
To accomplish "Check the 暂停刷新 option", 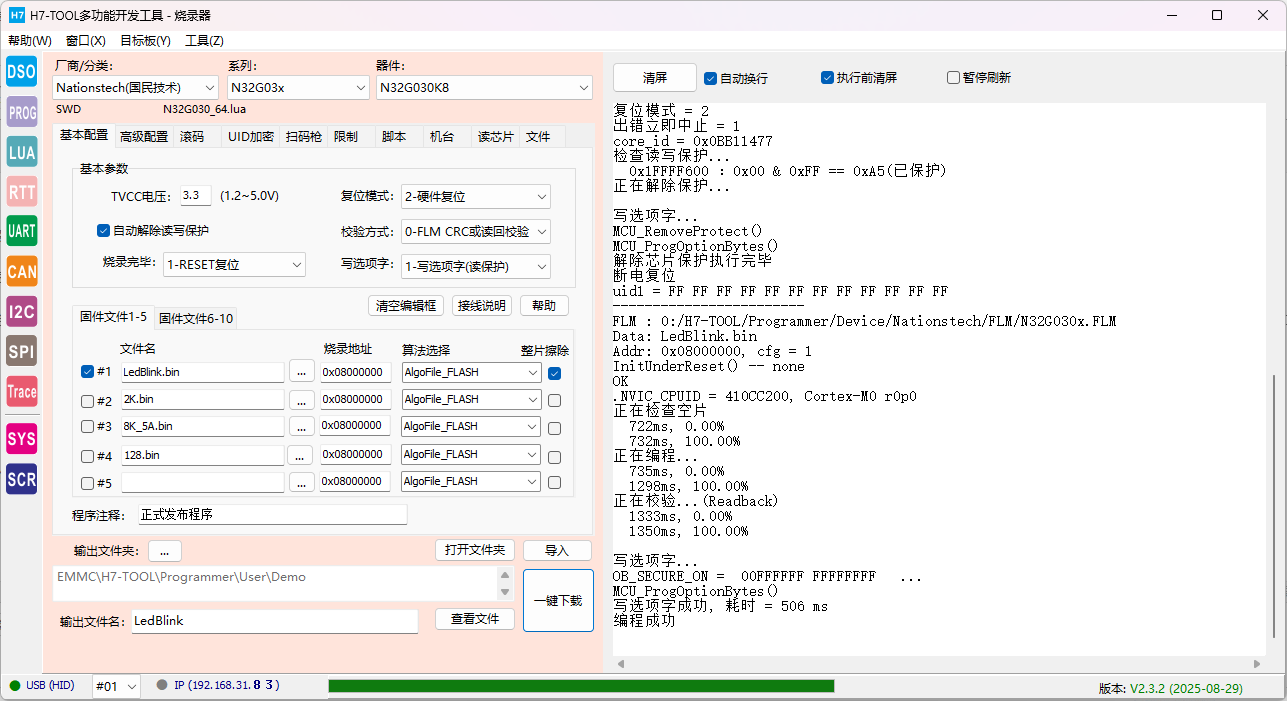I will [953, 78].
